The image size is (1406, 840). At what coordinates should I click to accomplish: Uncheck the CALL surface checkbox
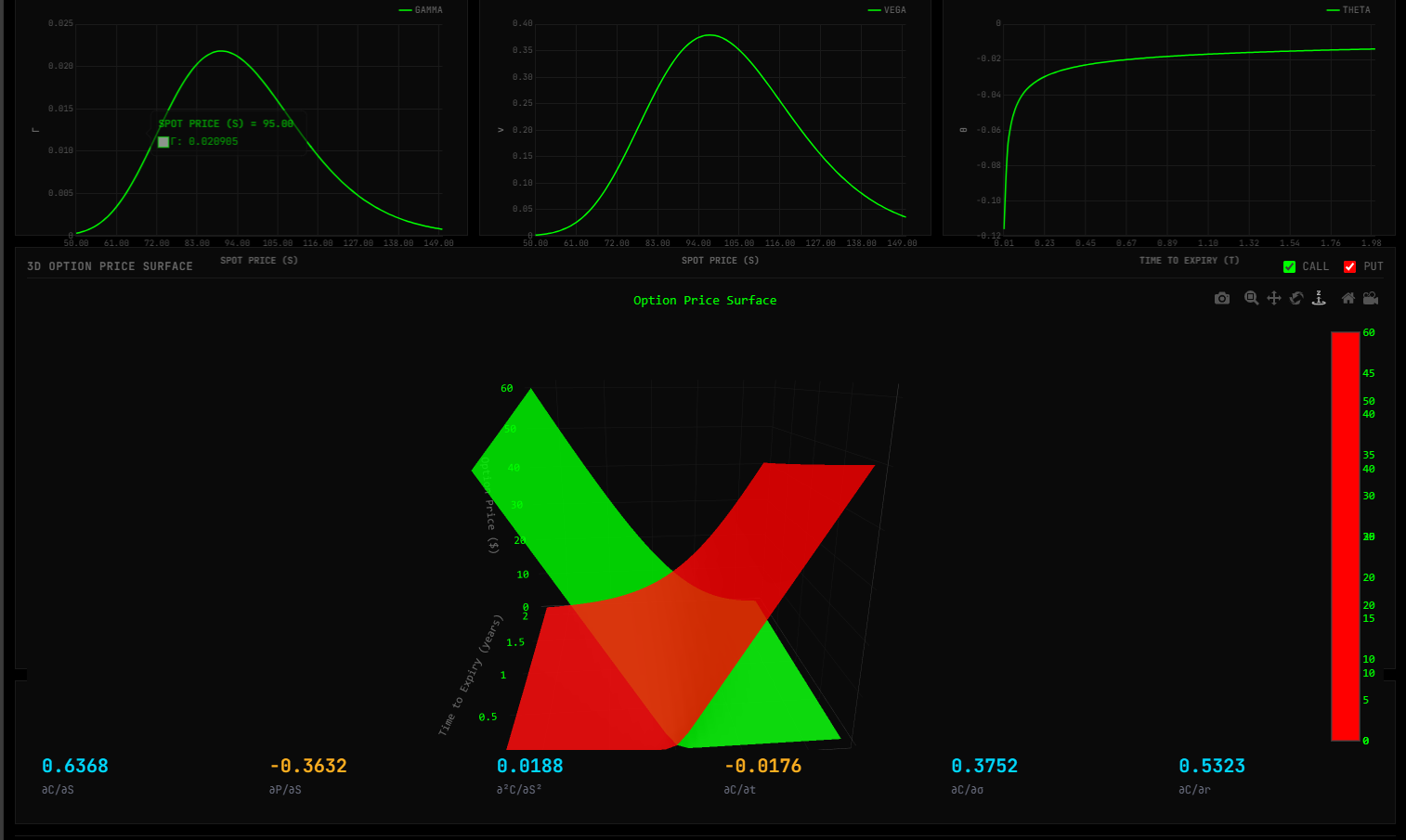pyautogui.click(x=1289, y=266)
